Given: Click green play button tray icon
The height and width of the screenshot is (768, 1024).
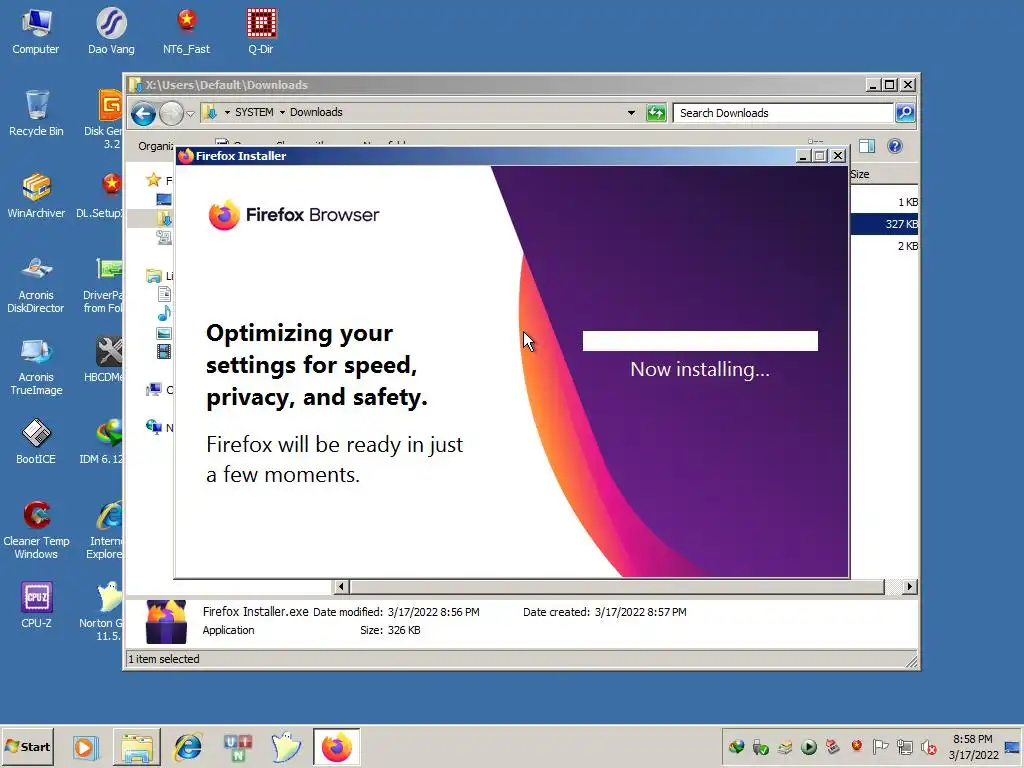Looking at the screenshot, I should (808, 746).
